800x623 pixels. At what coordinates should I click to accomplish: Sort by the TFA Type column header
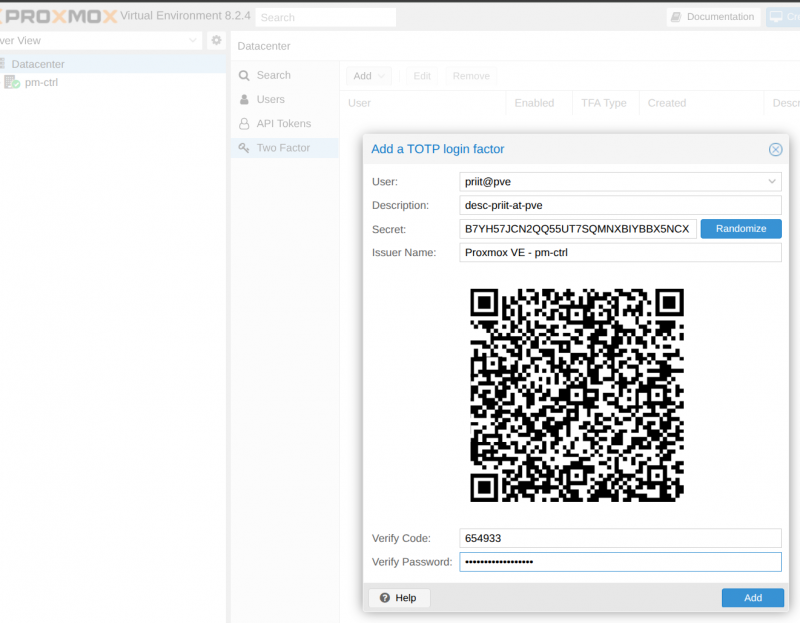coord(604,103)
